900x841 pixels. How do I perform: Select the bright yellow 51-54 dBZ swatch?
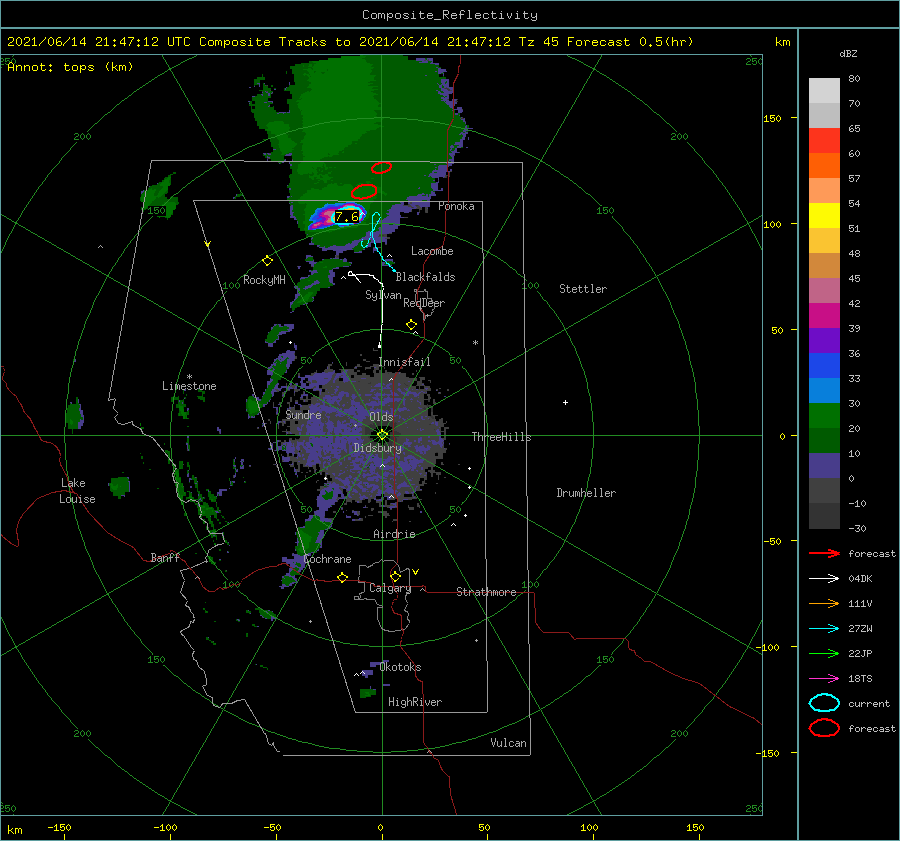(x=824, y=215)
